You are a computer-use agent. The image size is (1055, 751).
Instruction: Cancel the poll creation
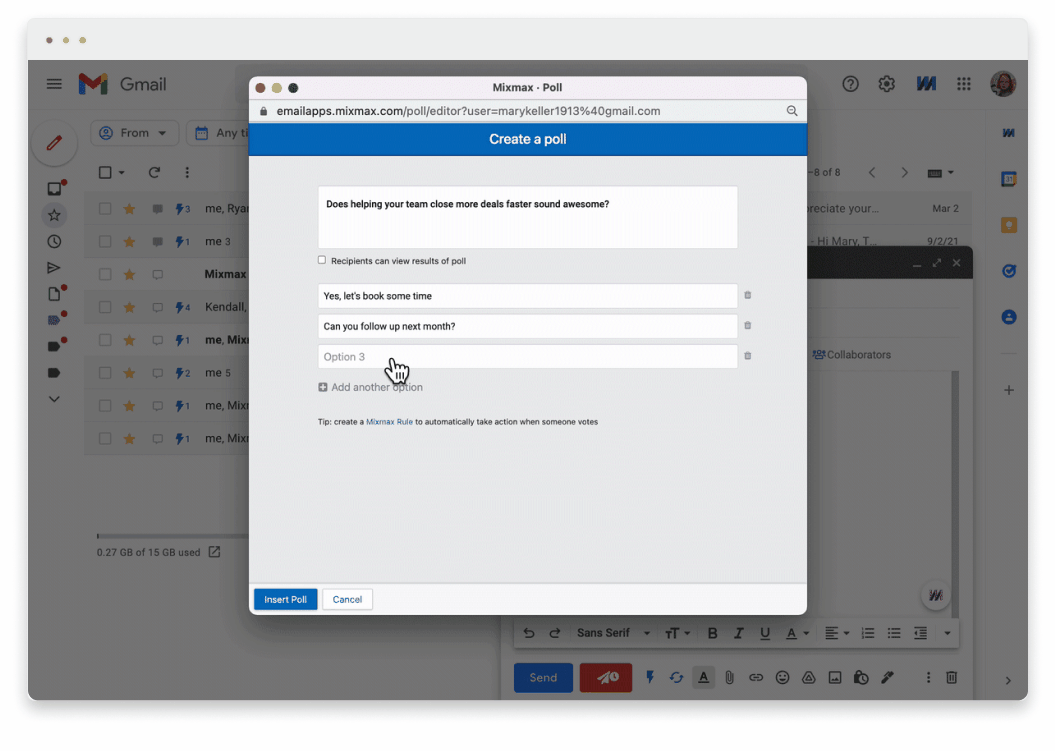347,599
